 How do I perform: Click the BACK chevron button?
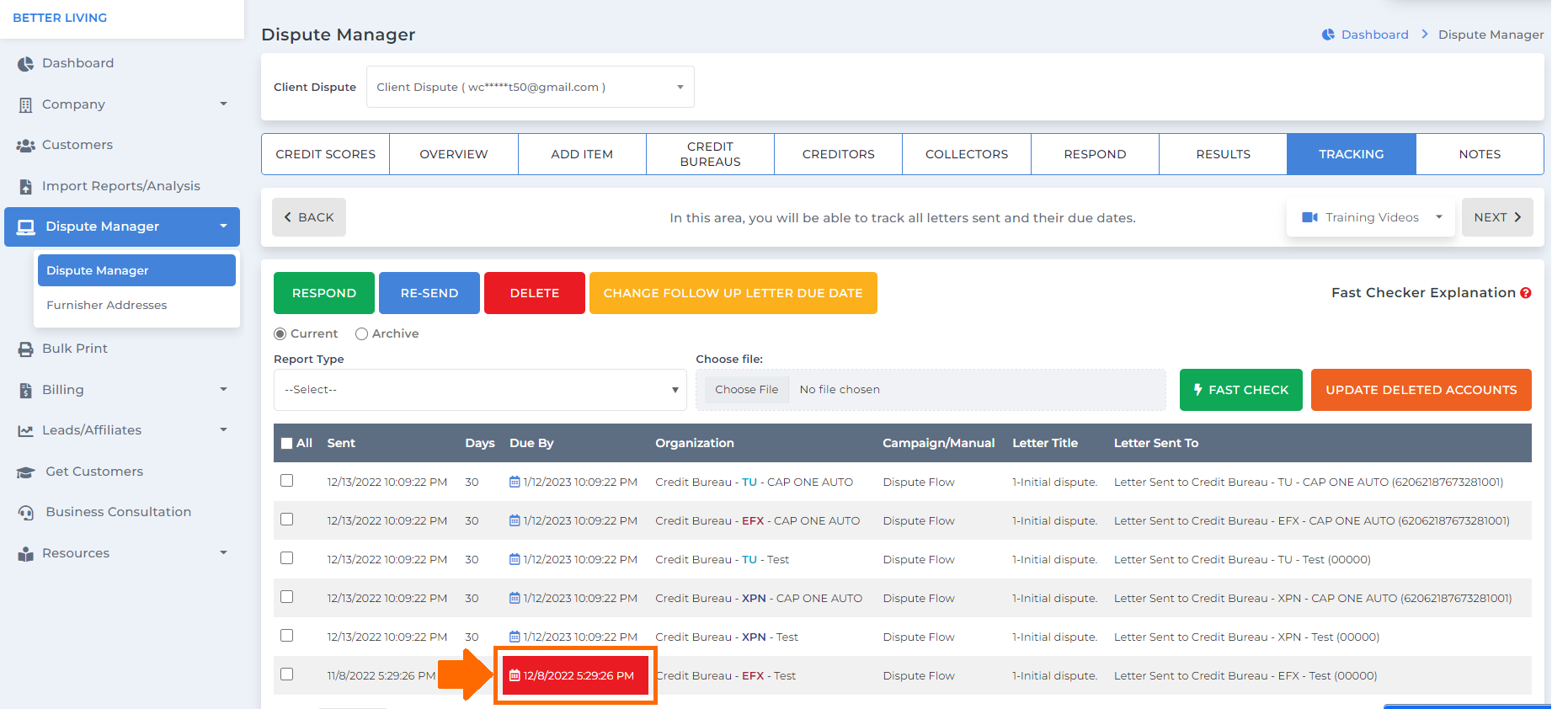coord(309,217)
